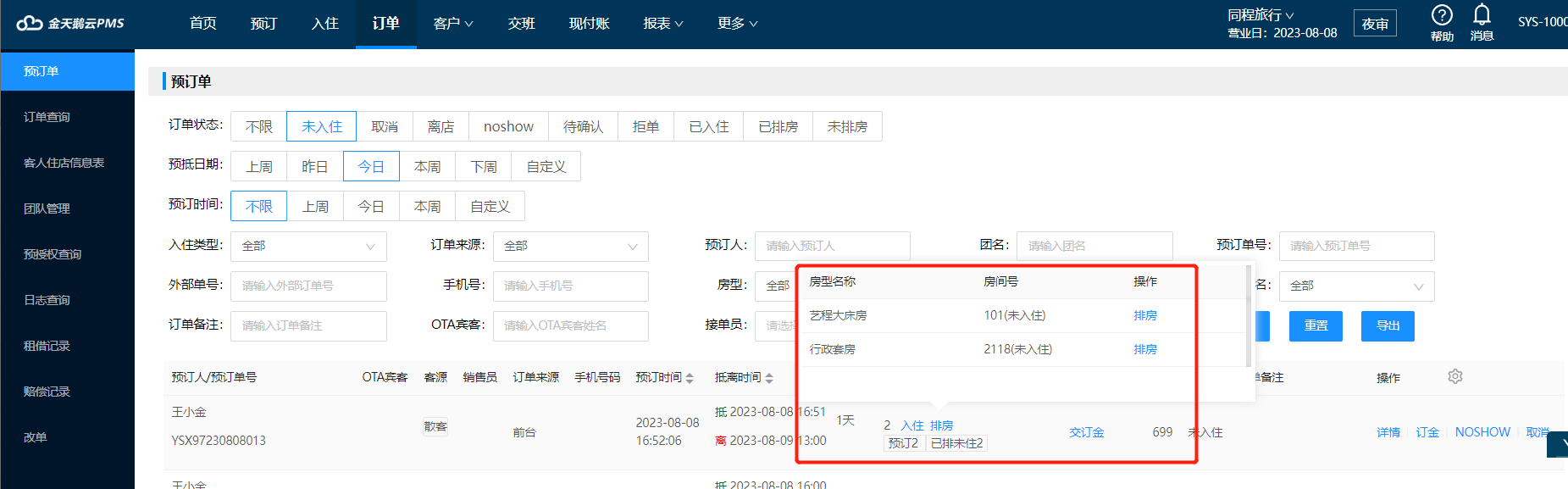Open the rightmost 全部 dropdown

[1356, 286]
